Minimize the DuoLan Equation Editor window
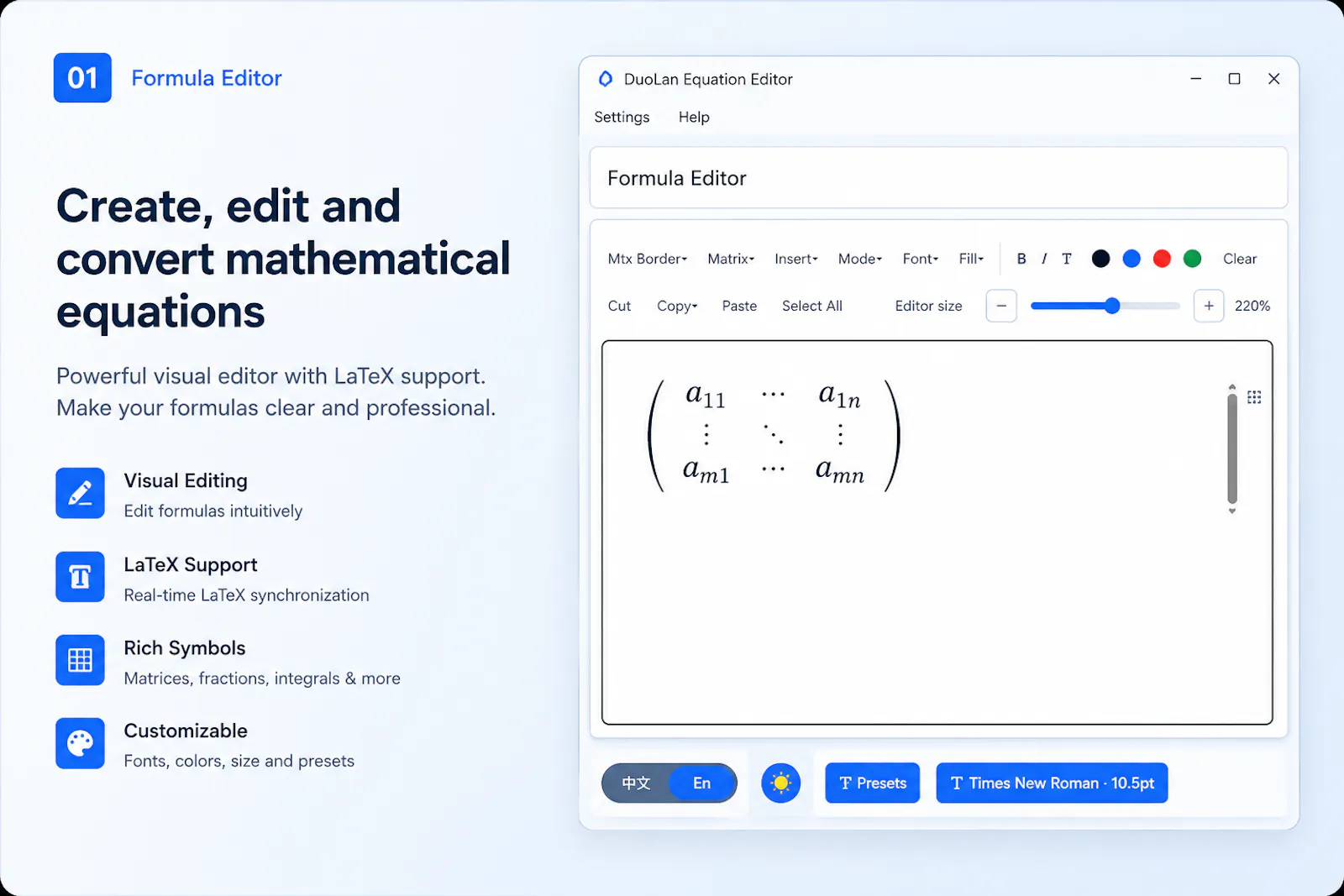This screenshot has height=896, width=1344. coord(1196,79)
